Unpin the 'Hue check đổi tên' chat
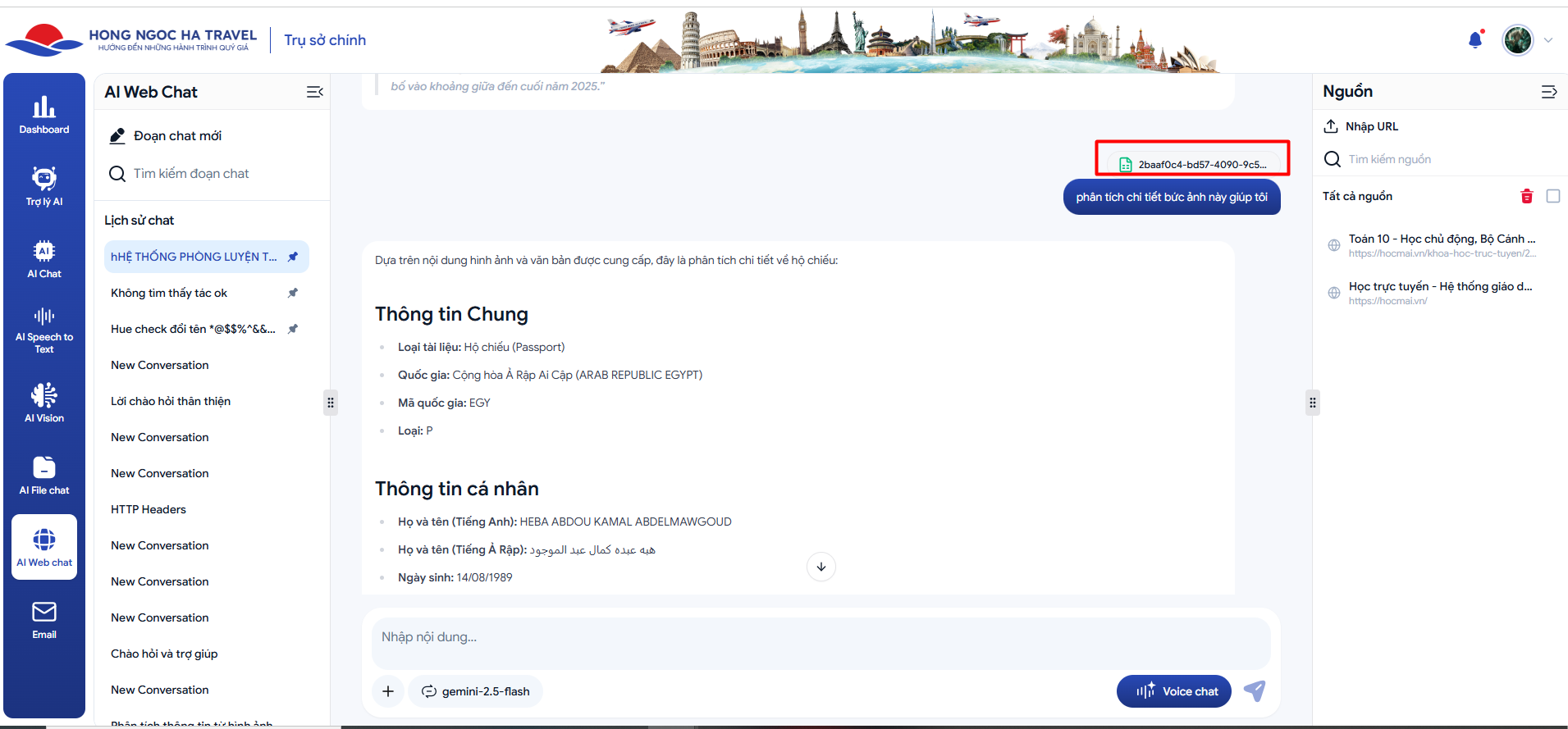The width and height of the screenshot is (1568, 729). [293, 329]
